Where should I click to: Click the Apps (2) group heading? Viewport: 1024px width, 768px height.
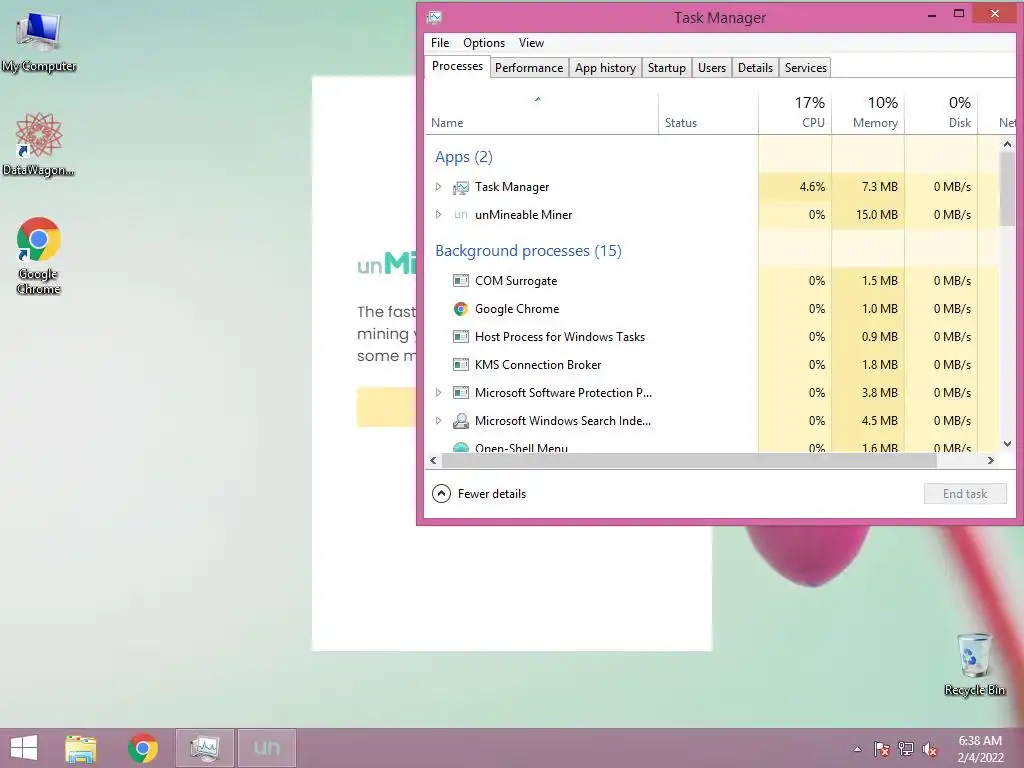464,157
